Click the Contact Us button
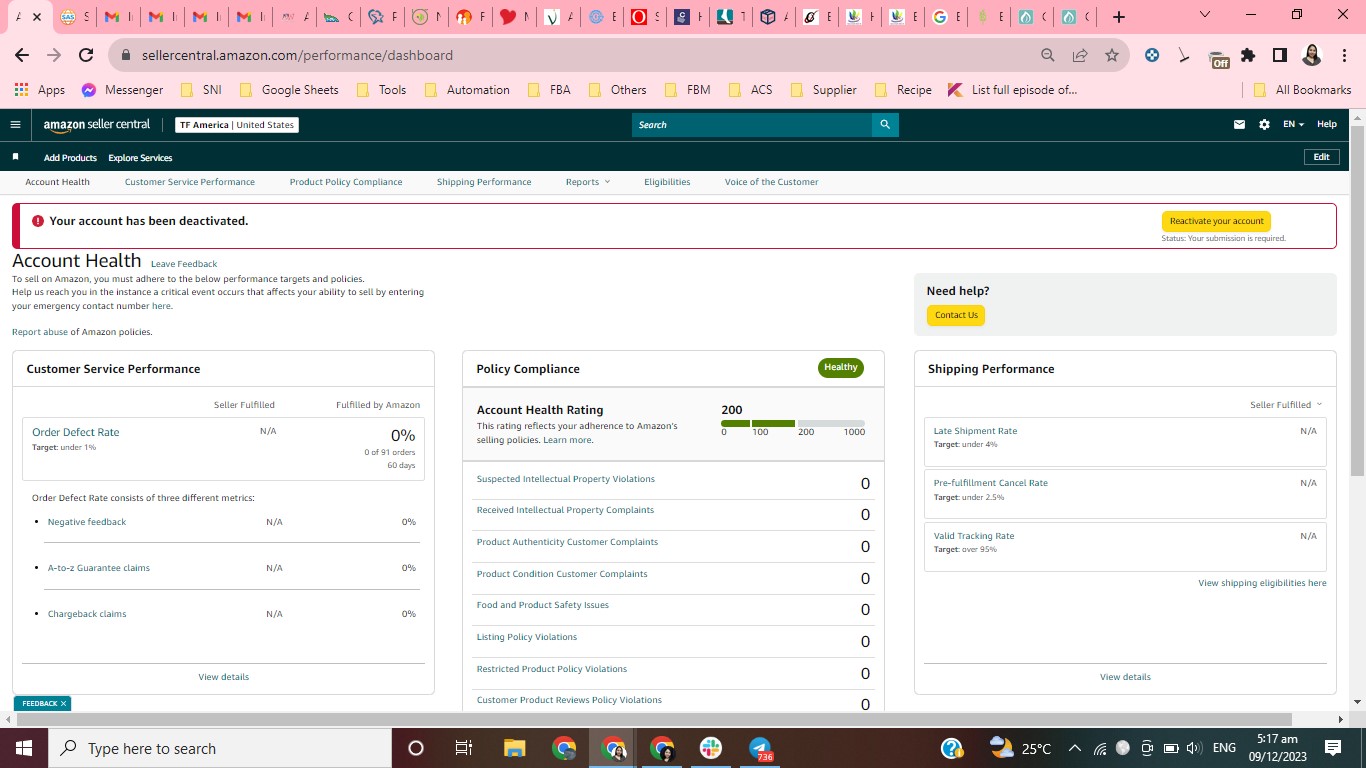This screenshot has height=768, width=1366. pyautogui.click(x=956, y=315)
